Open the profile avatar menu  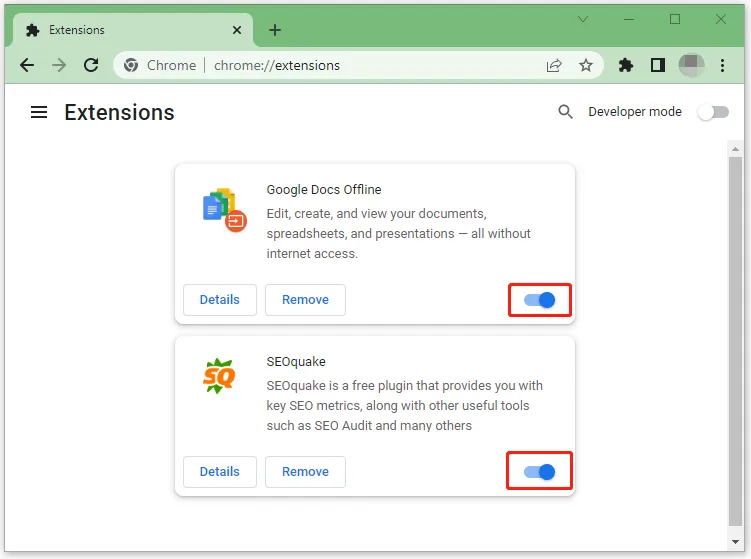click(x=691, y=65)
